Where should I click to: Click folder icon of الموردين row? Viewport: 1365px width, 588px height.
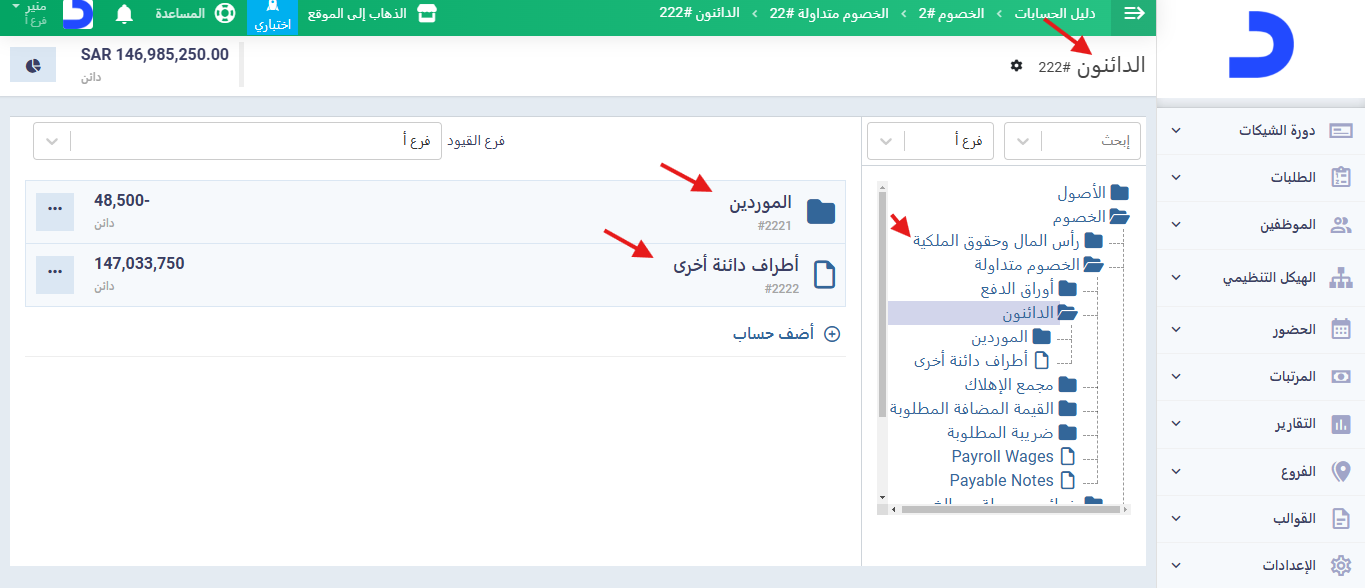821,211
